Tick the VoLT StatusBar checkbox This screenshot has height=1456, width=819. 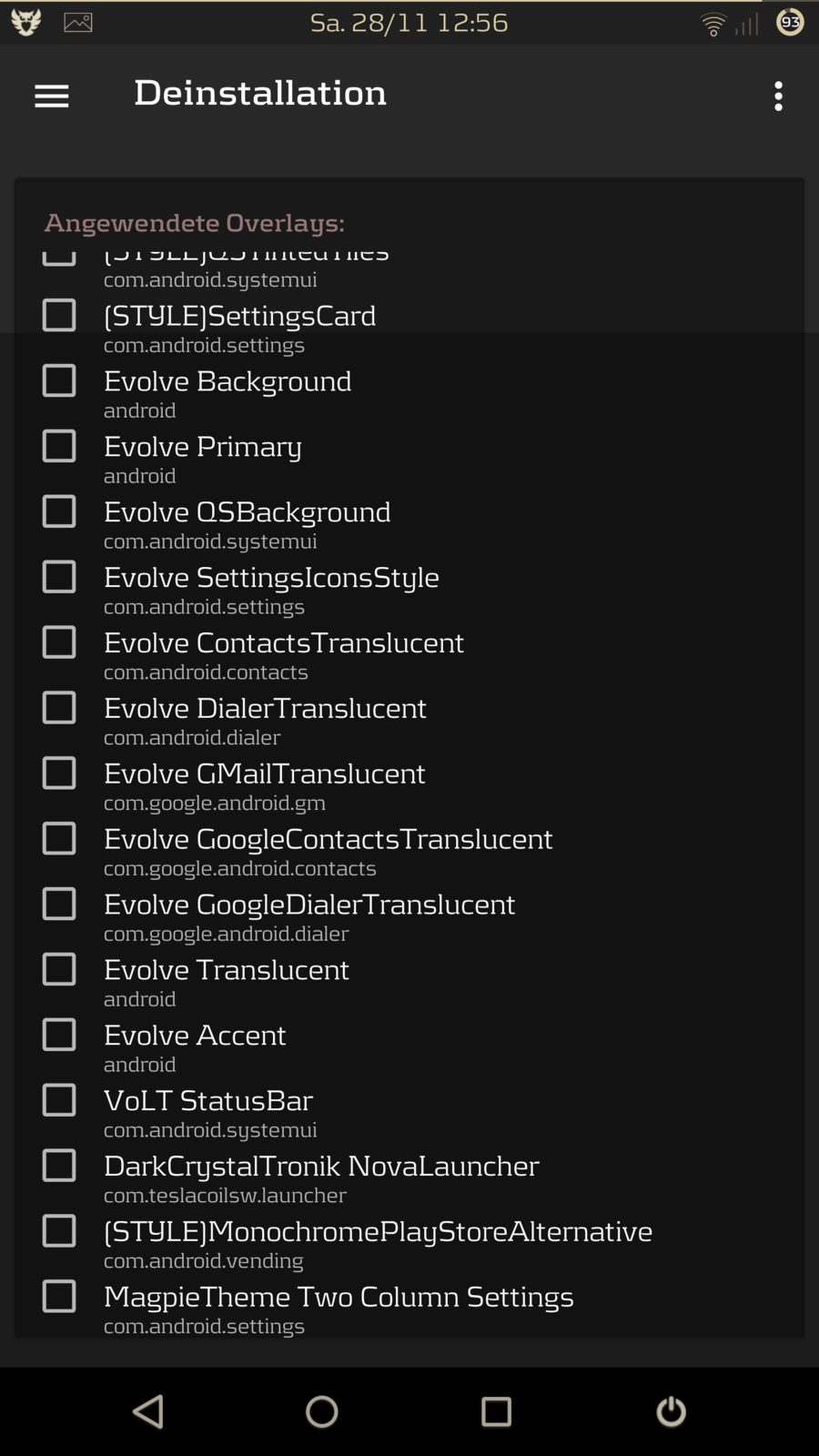coord(59,1100)
